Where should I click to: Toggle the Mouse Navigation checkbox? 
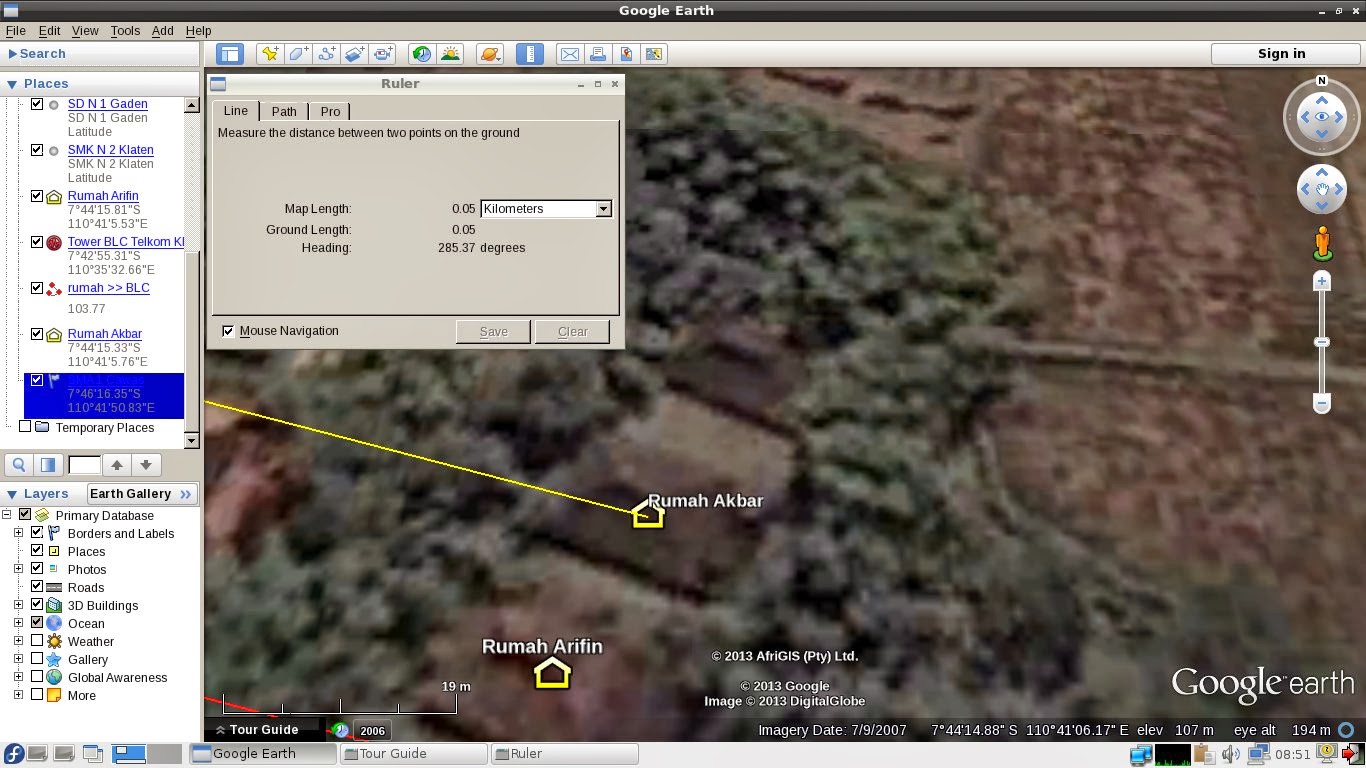[228, 331]
